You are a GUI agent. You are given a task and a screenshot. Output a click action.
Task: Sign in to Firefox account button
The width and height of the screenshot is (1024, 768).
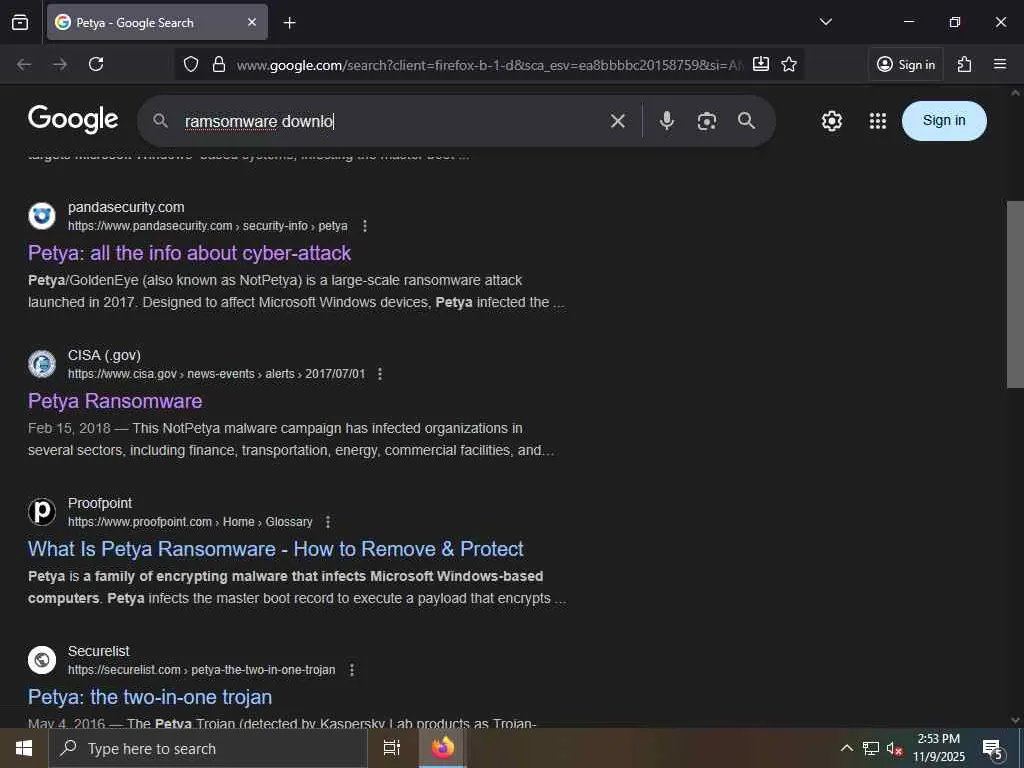(906, 64)
